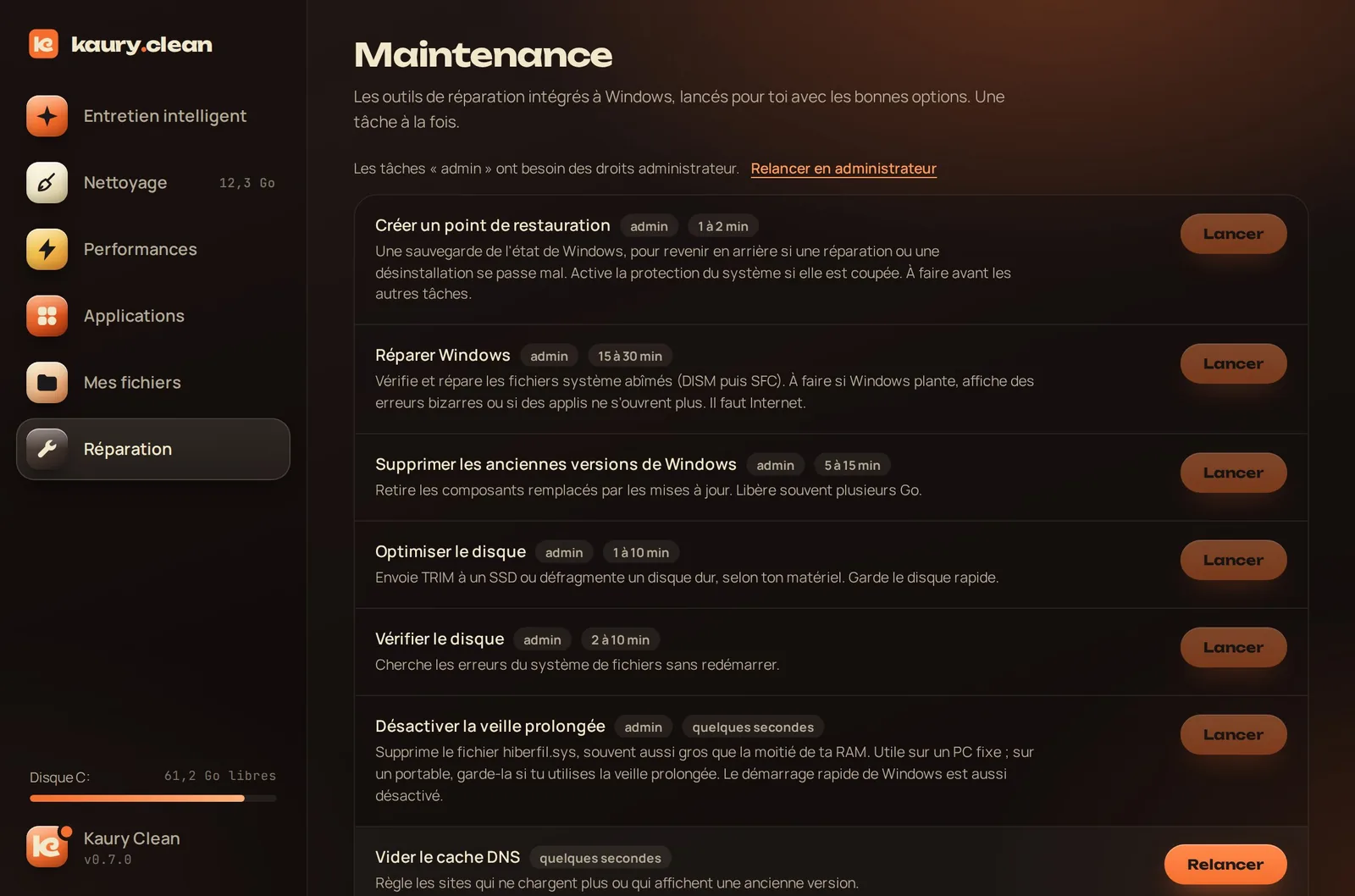Click admin badge of Vérifier le disque
Screen dimensions: 1355x896
pyautogui.click(x=542, y=639)
